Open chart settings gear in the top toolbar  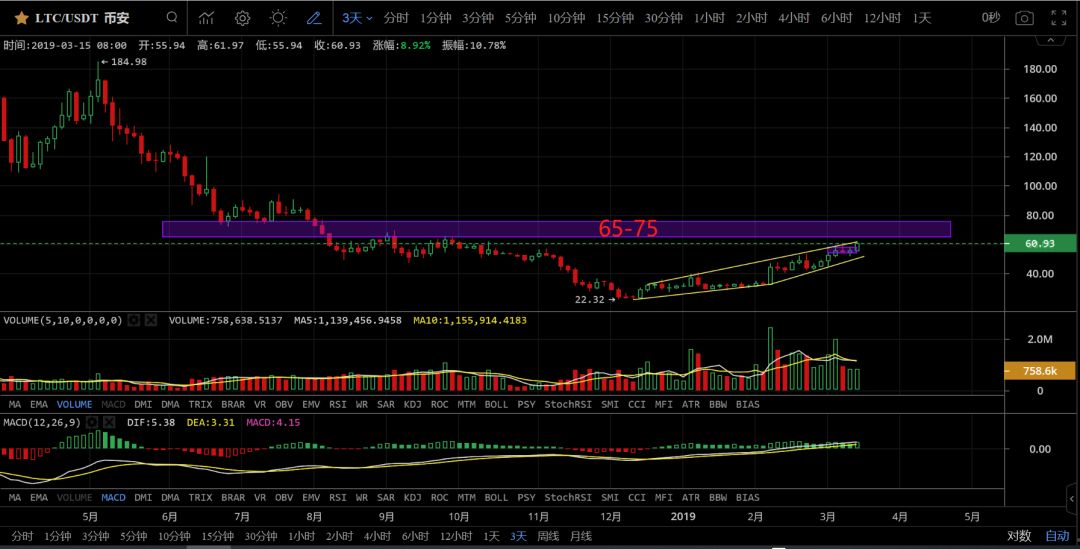click(x=242, y=18)
